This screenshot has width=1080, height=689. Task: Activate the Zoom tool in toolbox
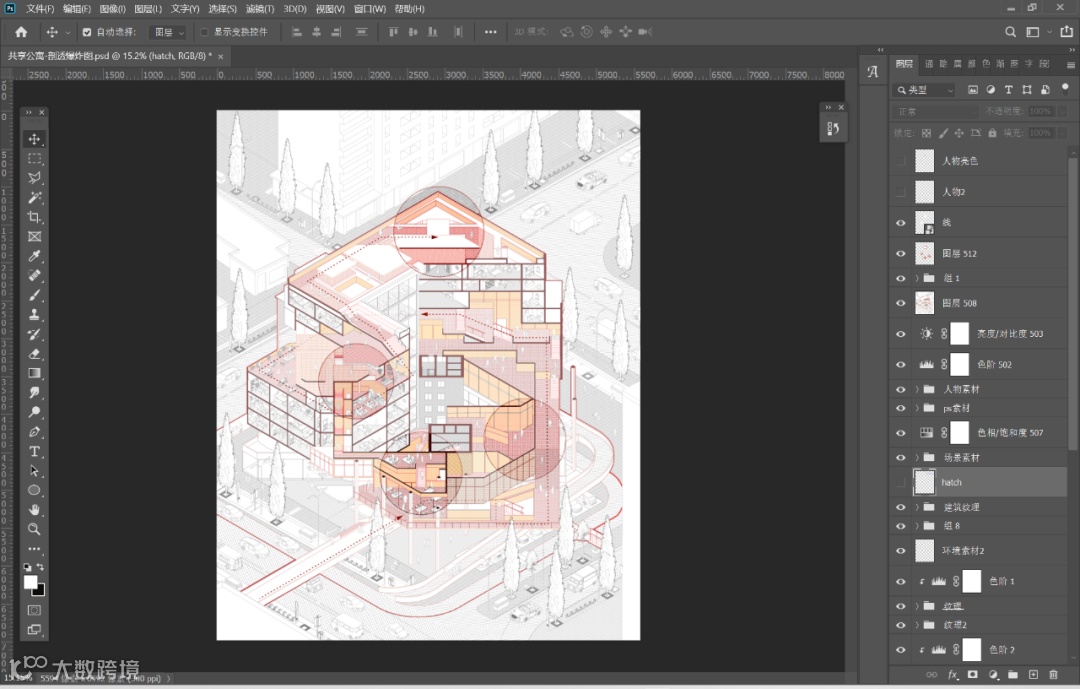pyautogui.click(x=34, y=529)
